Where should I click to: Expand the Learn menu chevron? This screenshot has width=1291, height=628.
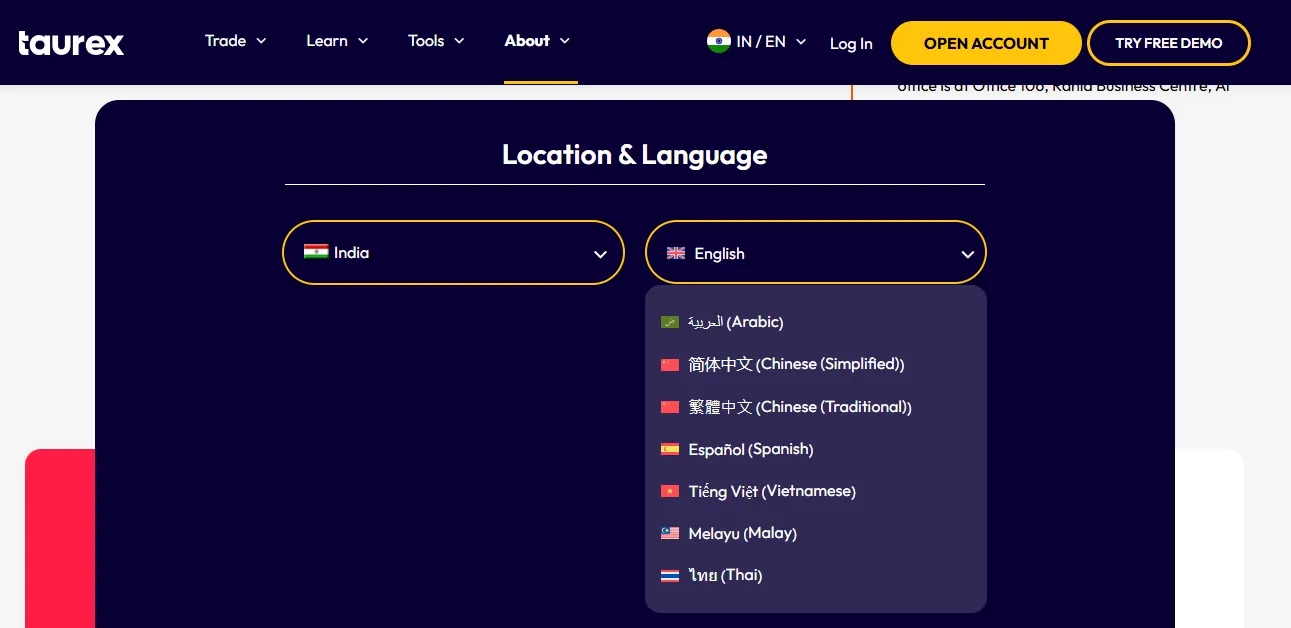pyautogui.click(x=363, y=41)
